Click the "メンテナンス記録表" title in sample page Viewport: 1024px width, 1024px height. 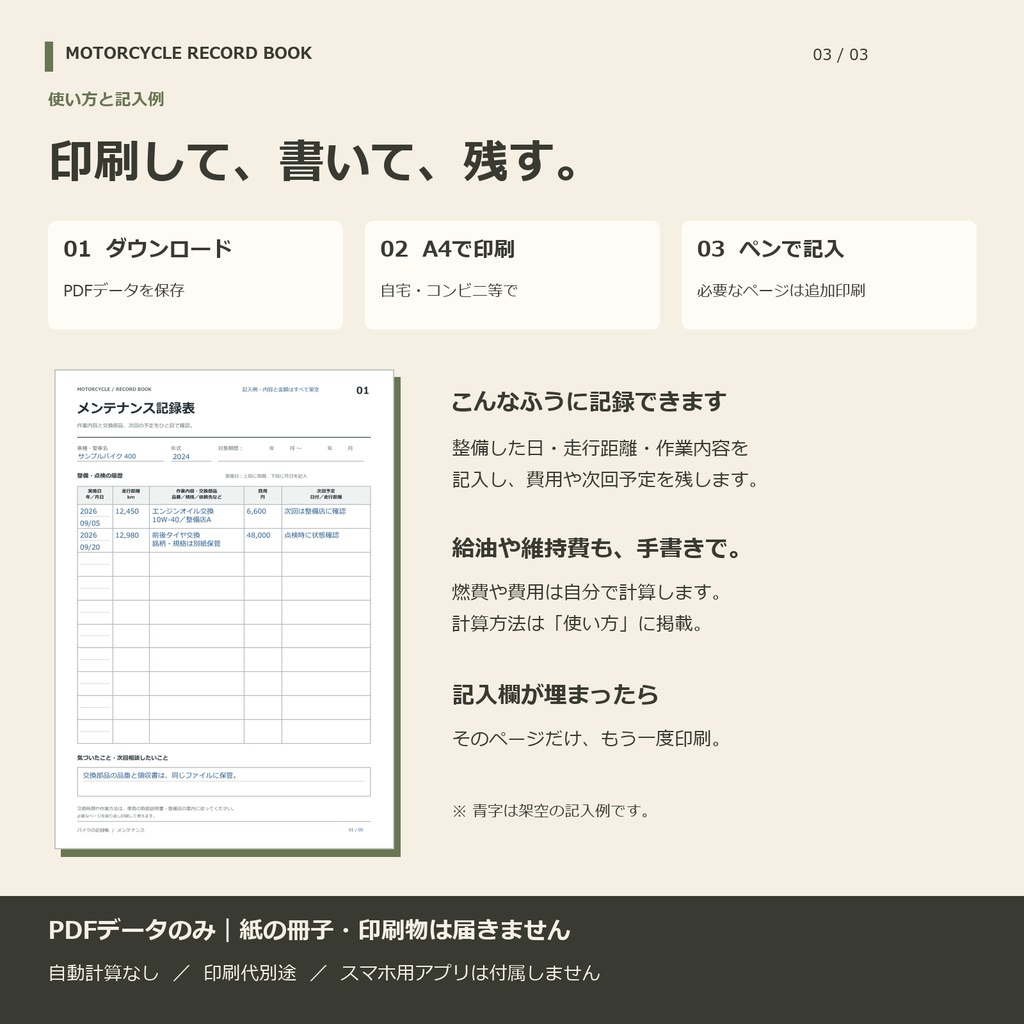[x=136, y=408]
